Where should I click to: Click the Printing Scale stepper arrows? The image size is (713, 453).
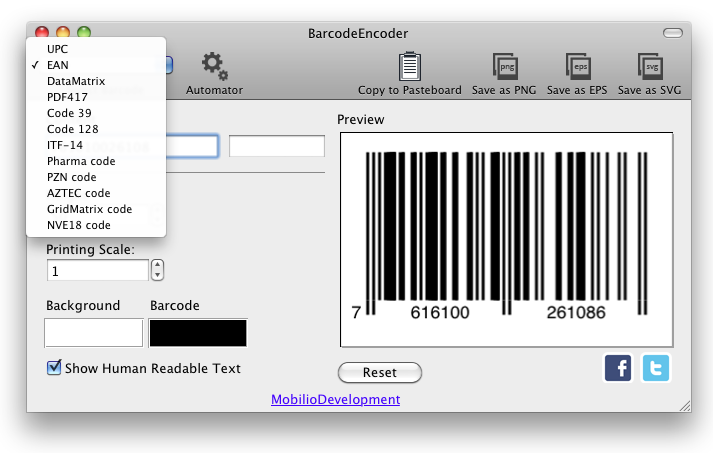157,270
